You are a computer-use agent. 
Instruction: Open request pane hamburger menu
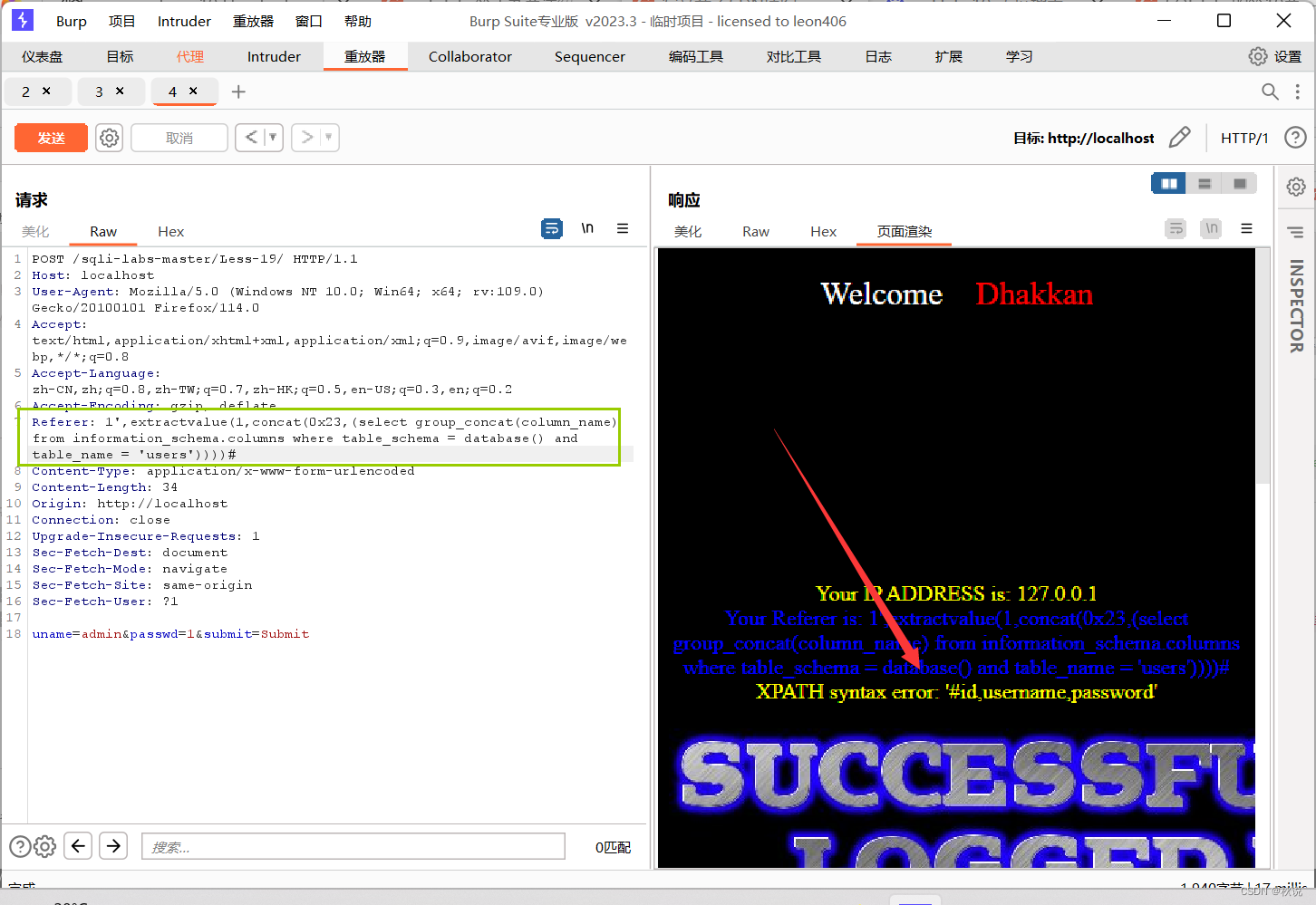pyautogui.click(x=623, y=228)
